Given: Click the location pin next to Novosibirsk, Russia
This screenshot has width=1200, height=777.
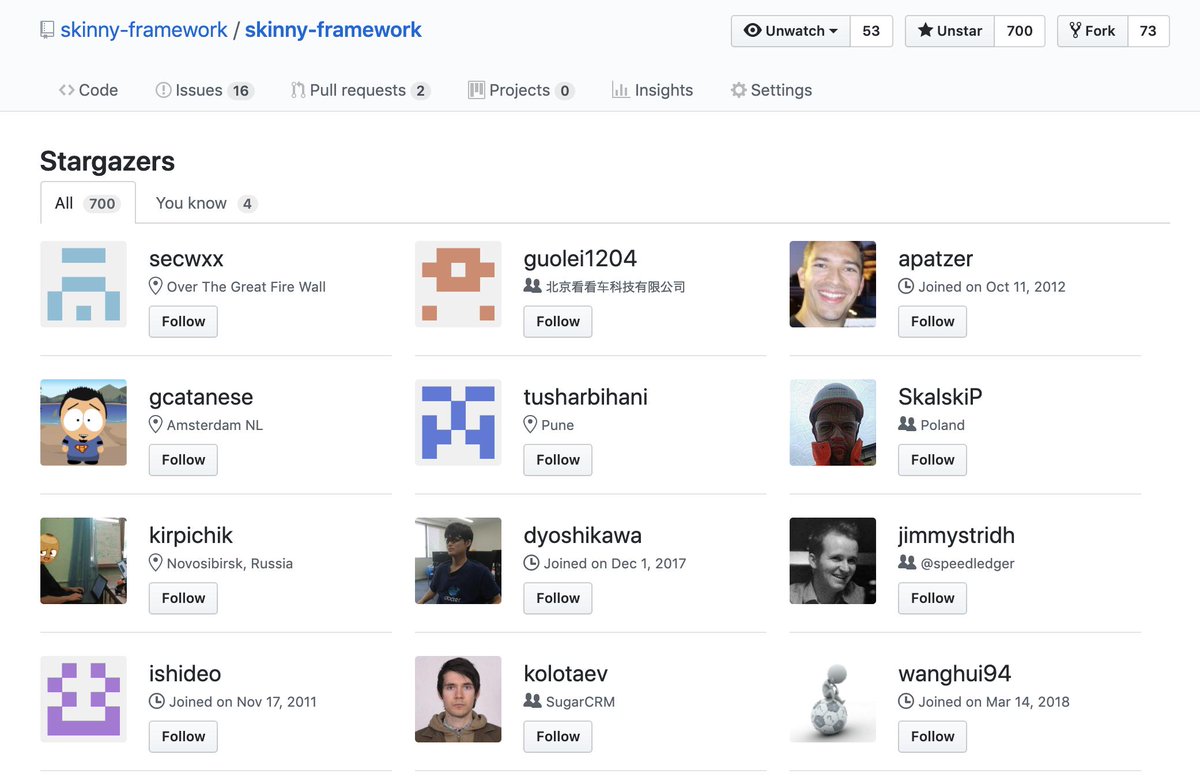Looking at the screenshot, I should [x=155, y=563].
